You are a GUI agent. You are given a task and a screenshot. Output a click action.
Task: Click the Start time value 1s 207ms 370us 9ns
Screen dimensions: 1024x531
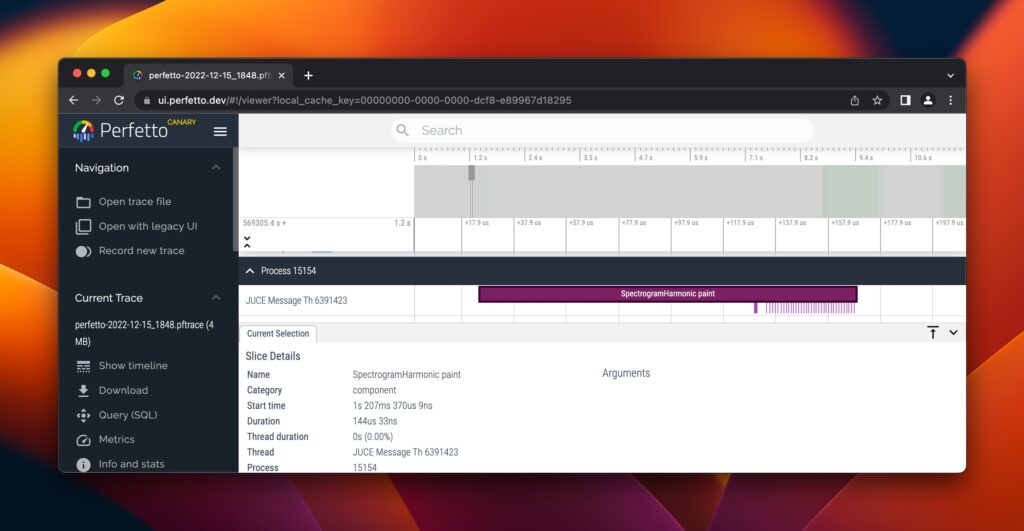pos(392,406)
